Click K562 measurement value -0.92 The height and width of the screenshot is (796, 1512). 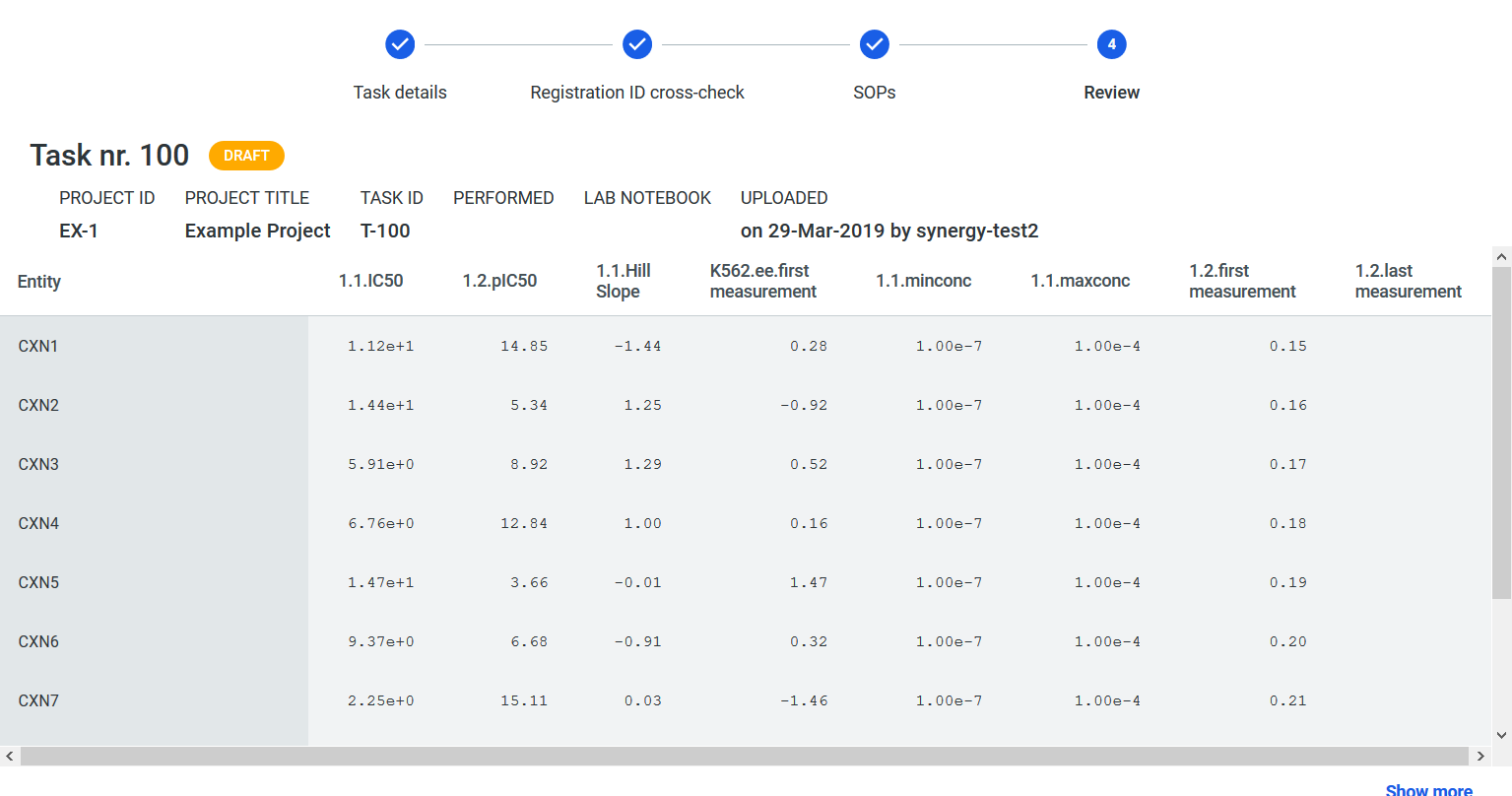coord(804,405)
